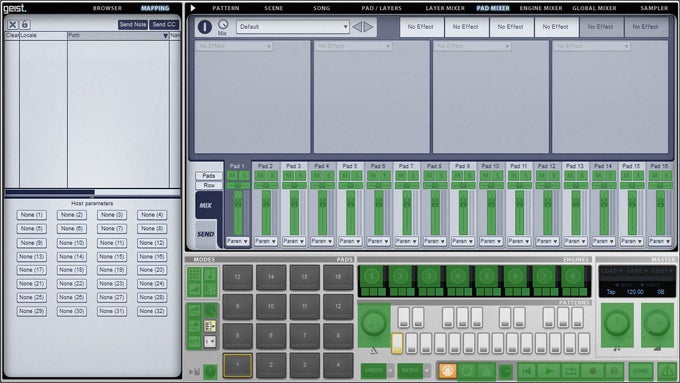The width and height of the screenshot is (680, 383).
Task: Open Pad 16 Parent output dropdown
Action: coord(660,241)
